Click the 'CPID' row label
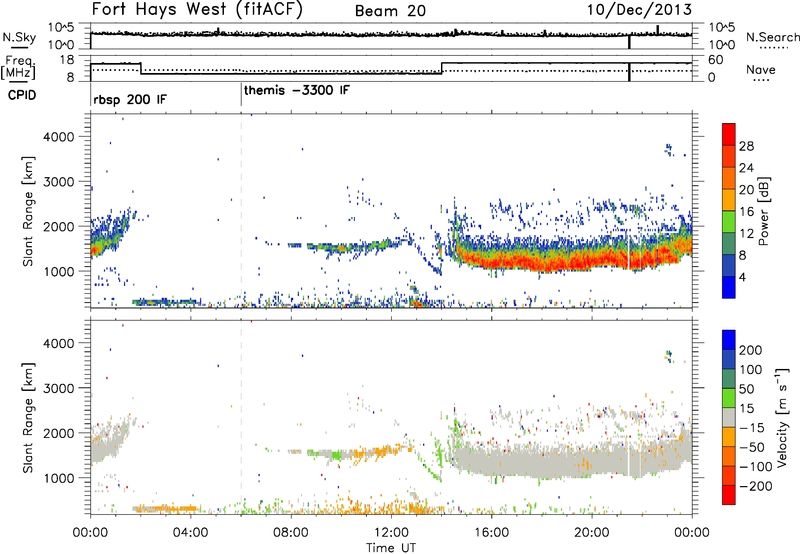Viewport: 800px width, 554px height. point(22,95)
